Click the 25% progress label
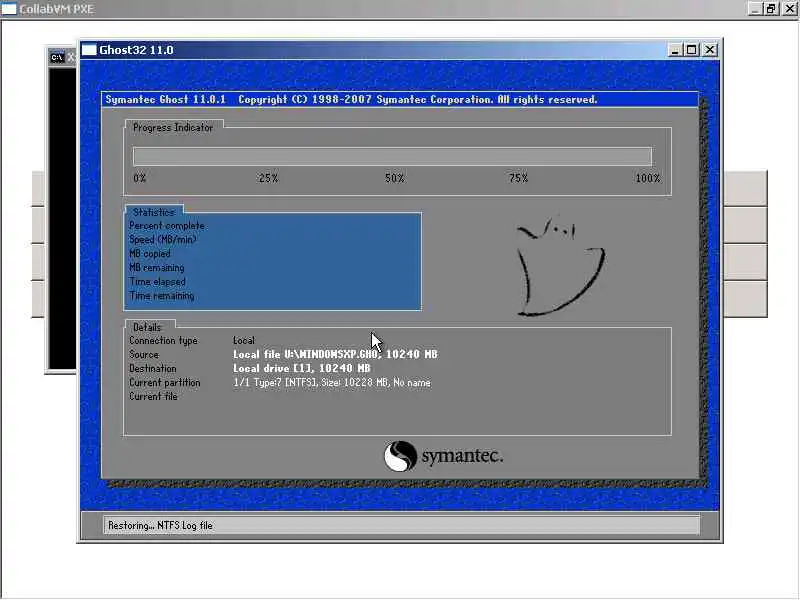The image size is (800, 600). point(268,178)
